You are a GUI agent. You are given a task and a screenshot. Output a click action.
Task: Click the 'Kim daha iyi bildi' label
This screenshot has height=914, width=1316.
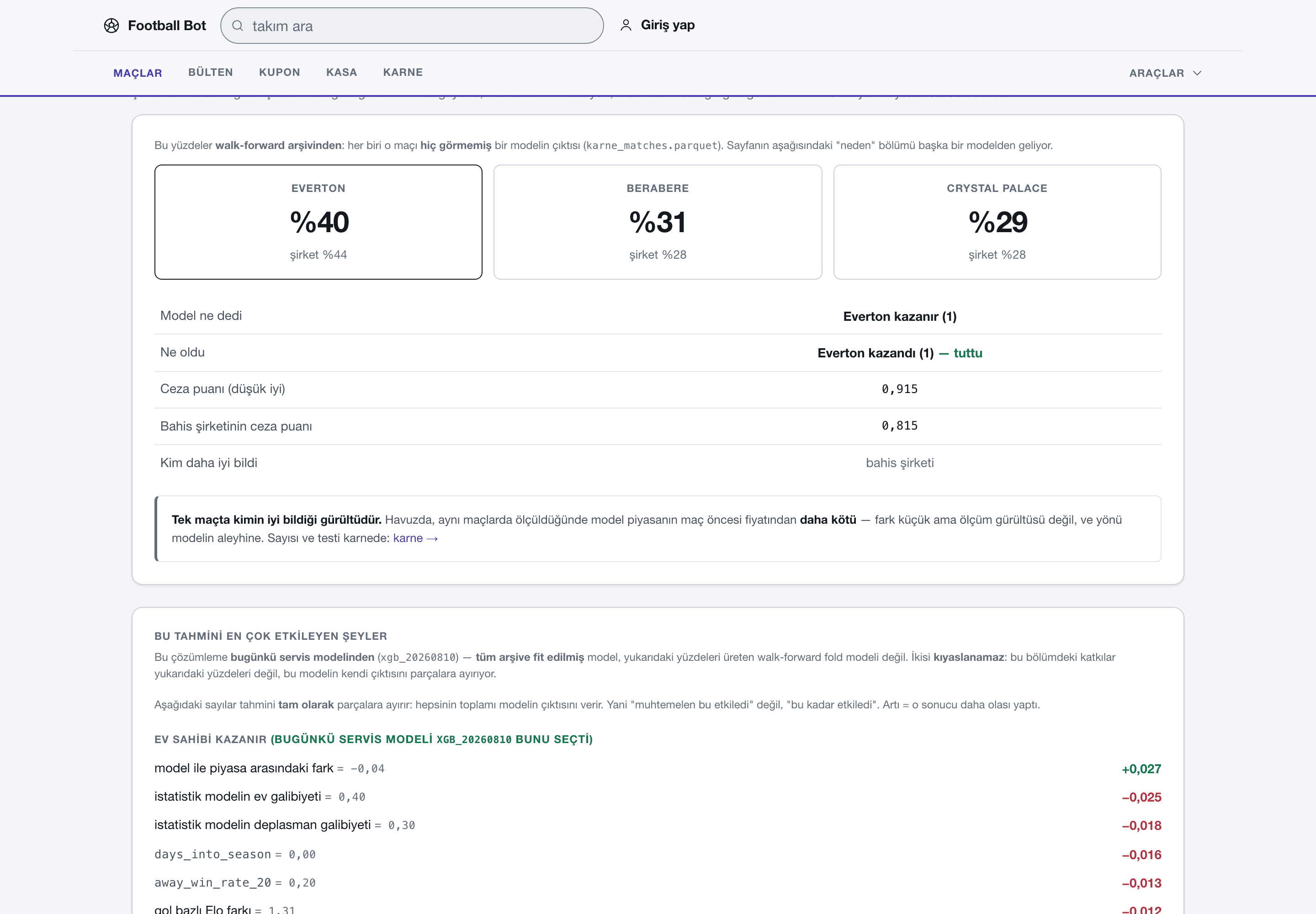pos(208,463)
